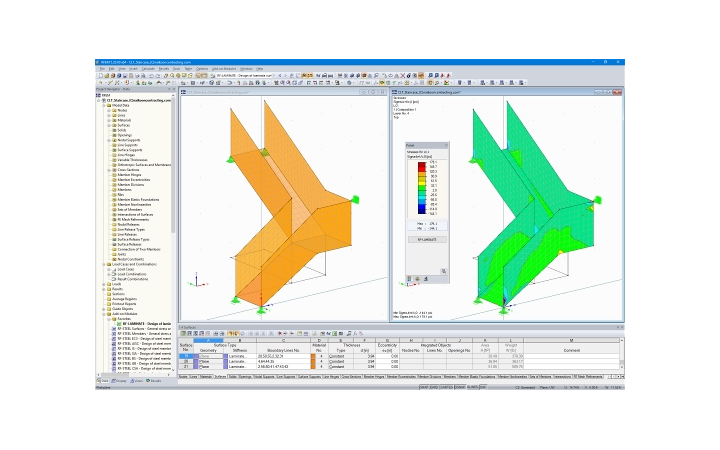Open the Nodal Supports table tab
This screenshot has width=720, height=450.
click(264, 377)
